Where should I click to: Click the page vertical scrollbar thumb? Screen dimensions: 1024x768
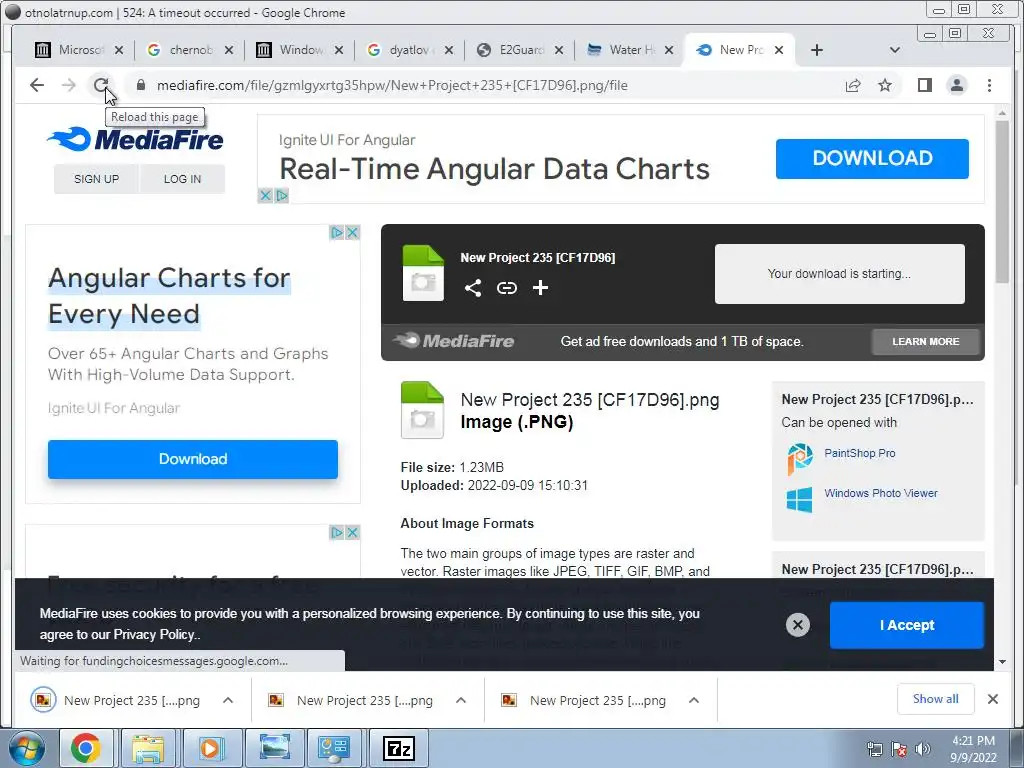point(1002,202)
